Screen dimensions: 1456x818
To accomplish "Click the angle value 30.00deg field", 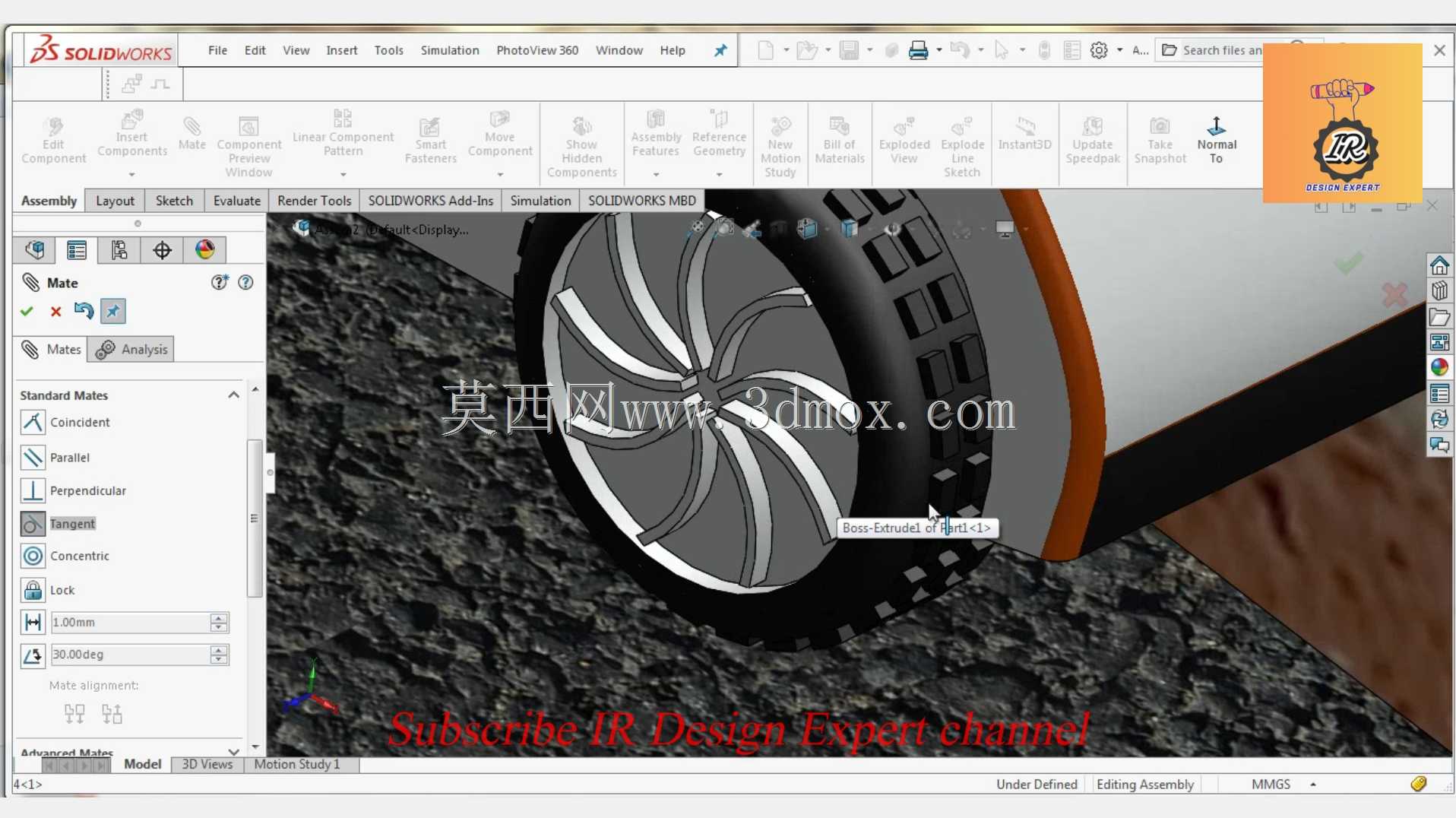I will (x=130, y=655).
